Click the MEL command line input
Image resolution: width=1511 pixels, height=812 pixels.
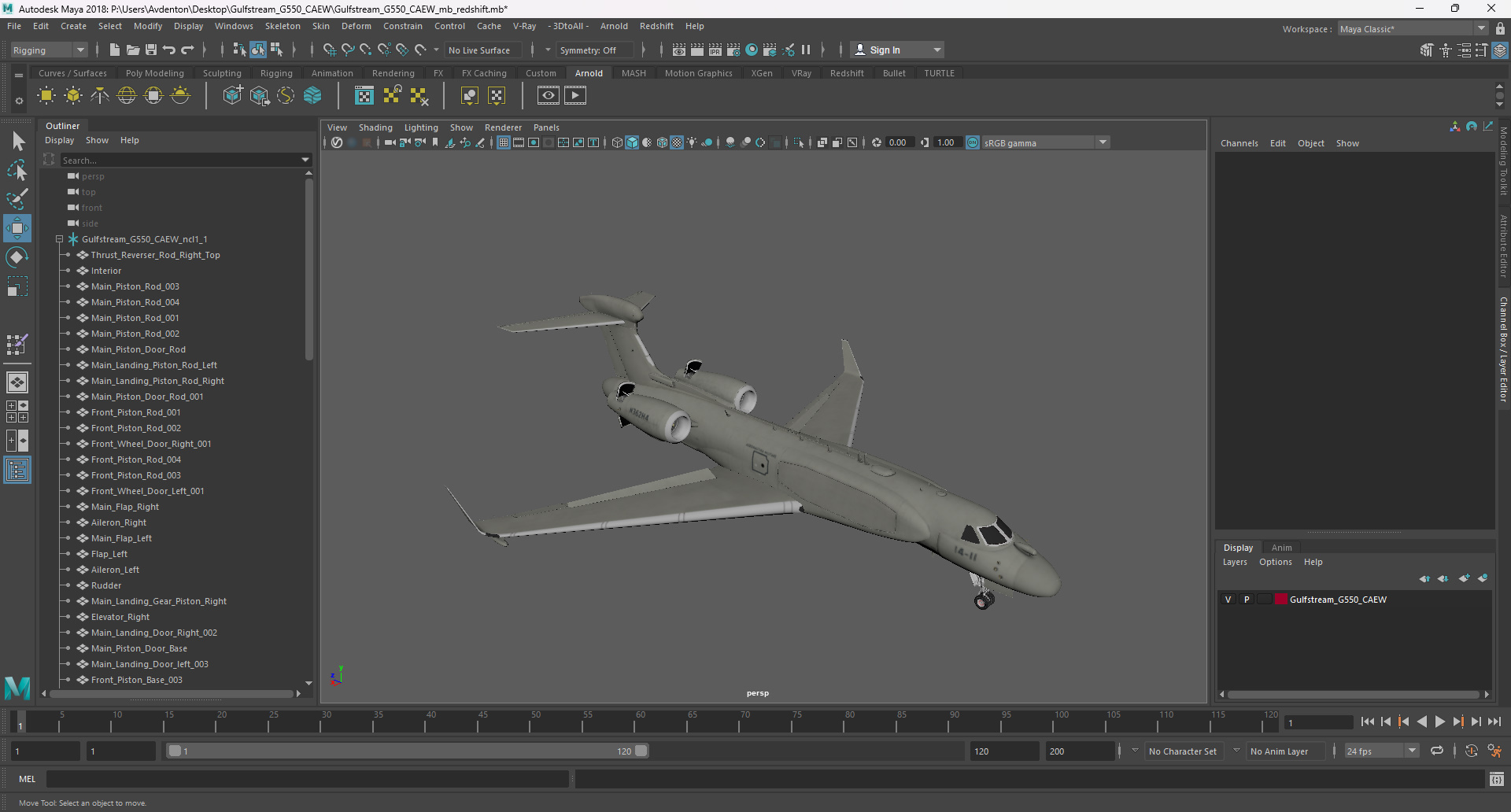pos(307,779)
